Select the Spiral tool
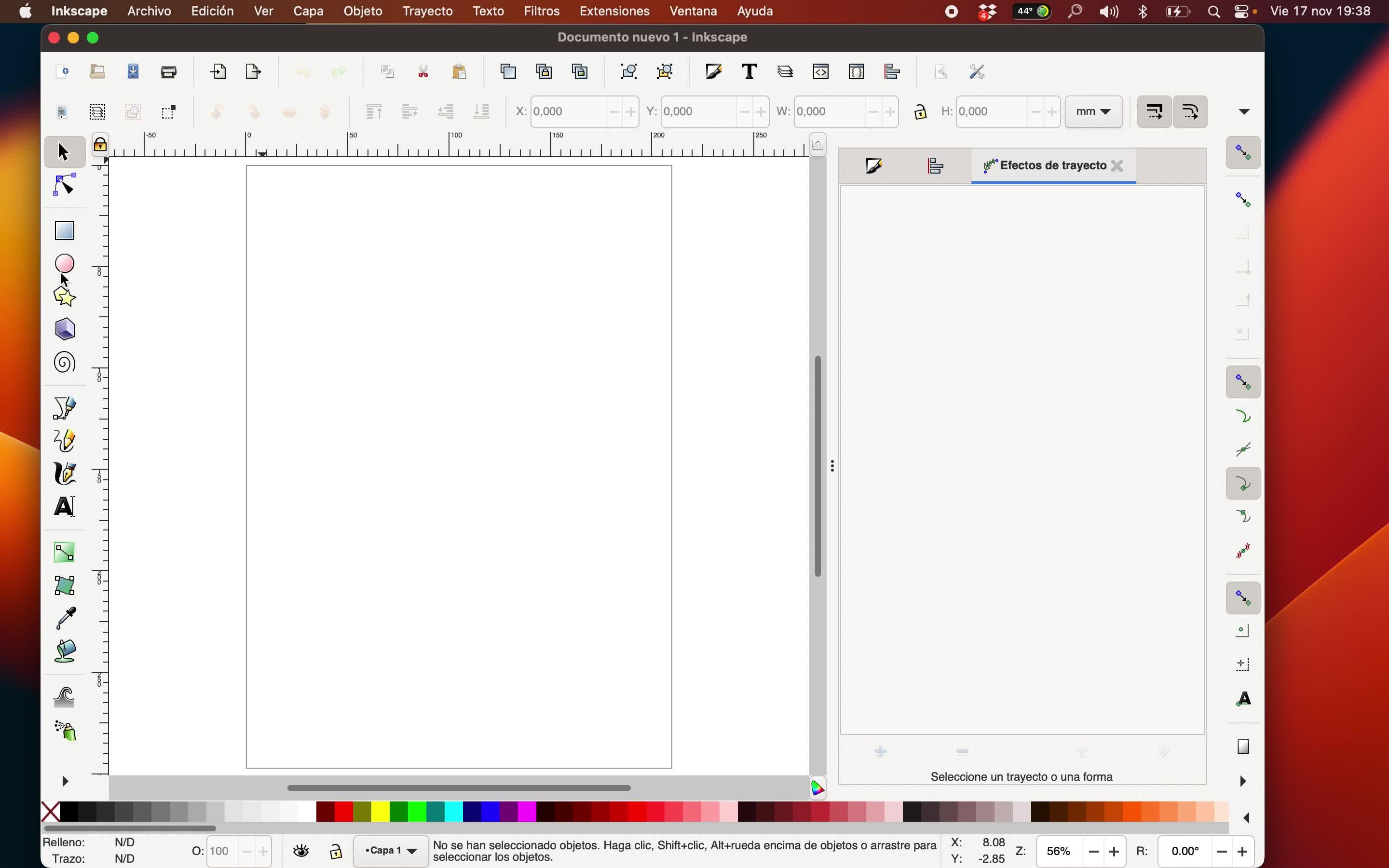1389x868 pixels. pyautogui.click(x=64, y=363)
